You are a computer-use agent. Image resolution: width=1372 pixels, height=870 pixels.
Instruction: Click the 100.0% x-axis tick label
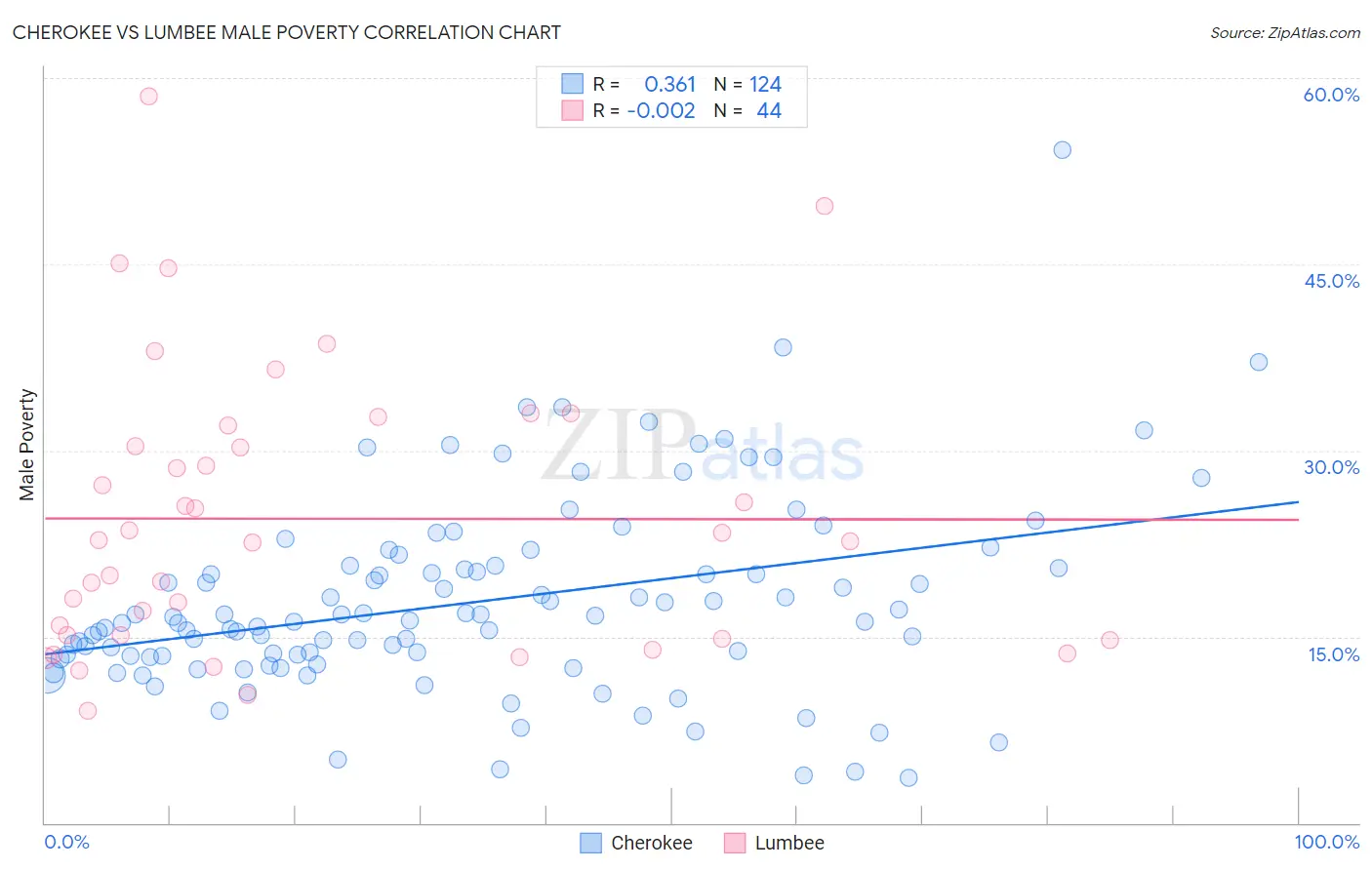point(1327,842)
